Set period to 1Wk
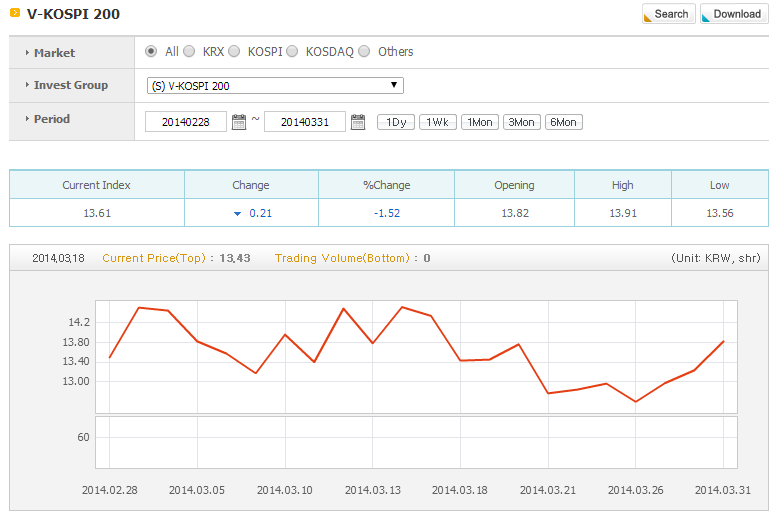Image resolution: width=777 pixels, height=518 pixels. (438, 122)
